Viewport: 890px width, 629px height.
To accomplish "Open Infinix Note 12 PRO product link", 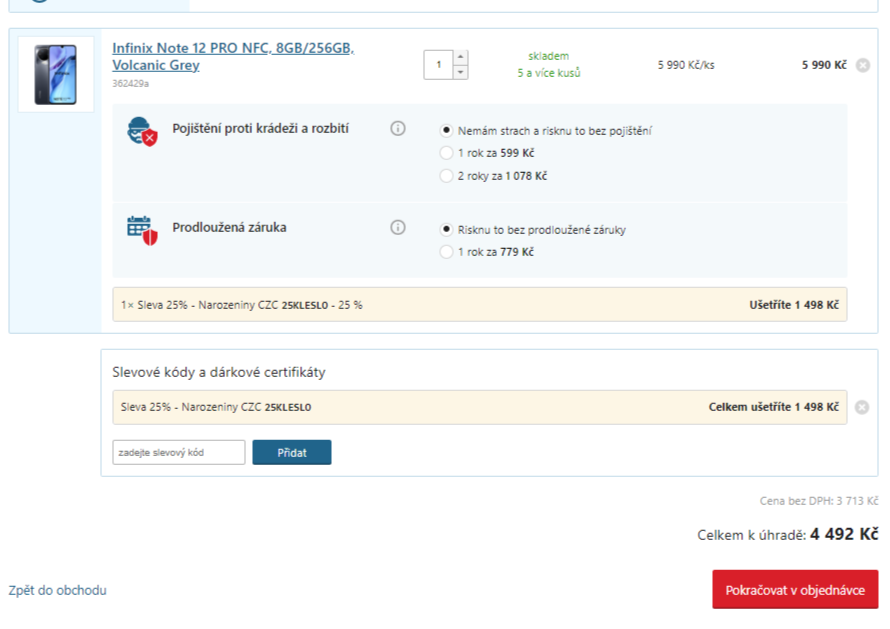I will [x=233, y=56].
